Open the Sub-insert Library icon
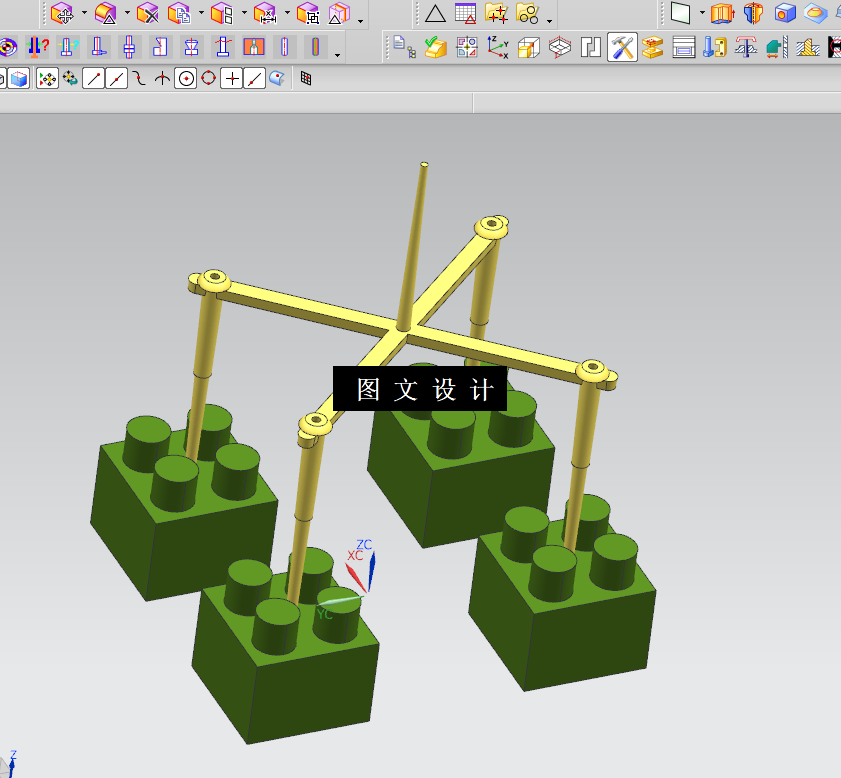This screenshot has height=778, width=841. (808, 47)
